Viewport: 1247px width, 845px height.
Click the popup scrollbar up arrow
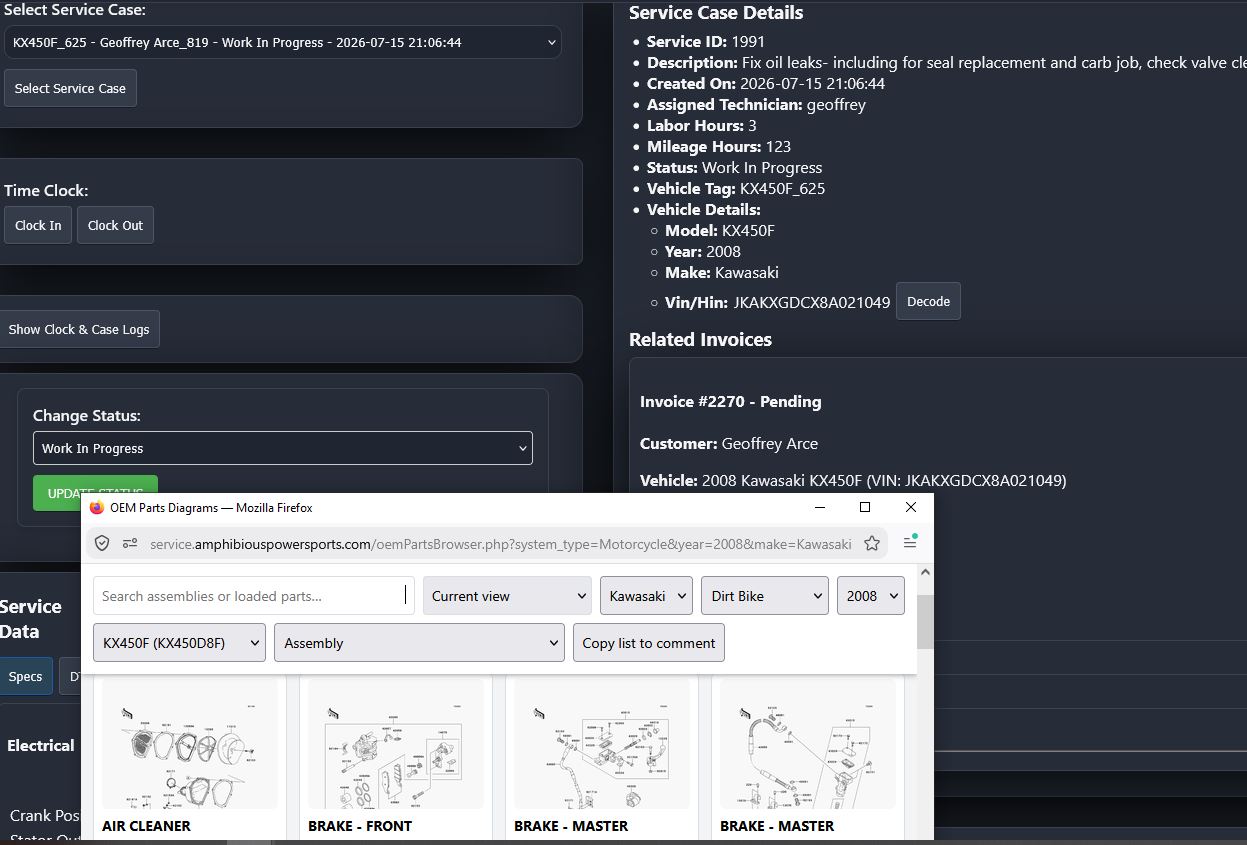tap(925, 573)
